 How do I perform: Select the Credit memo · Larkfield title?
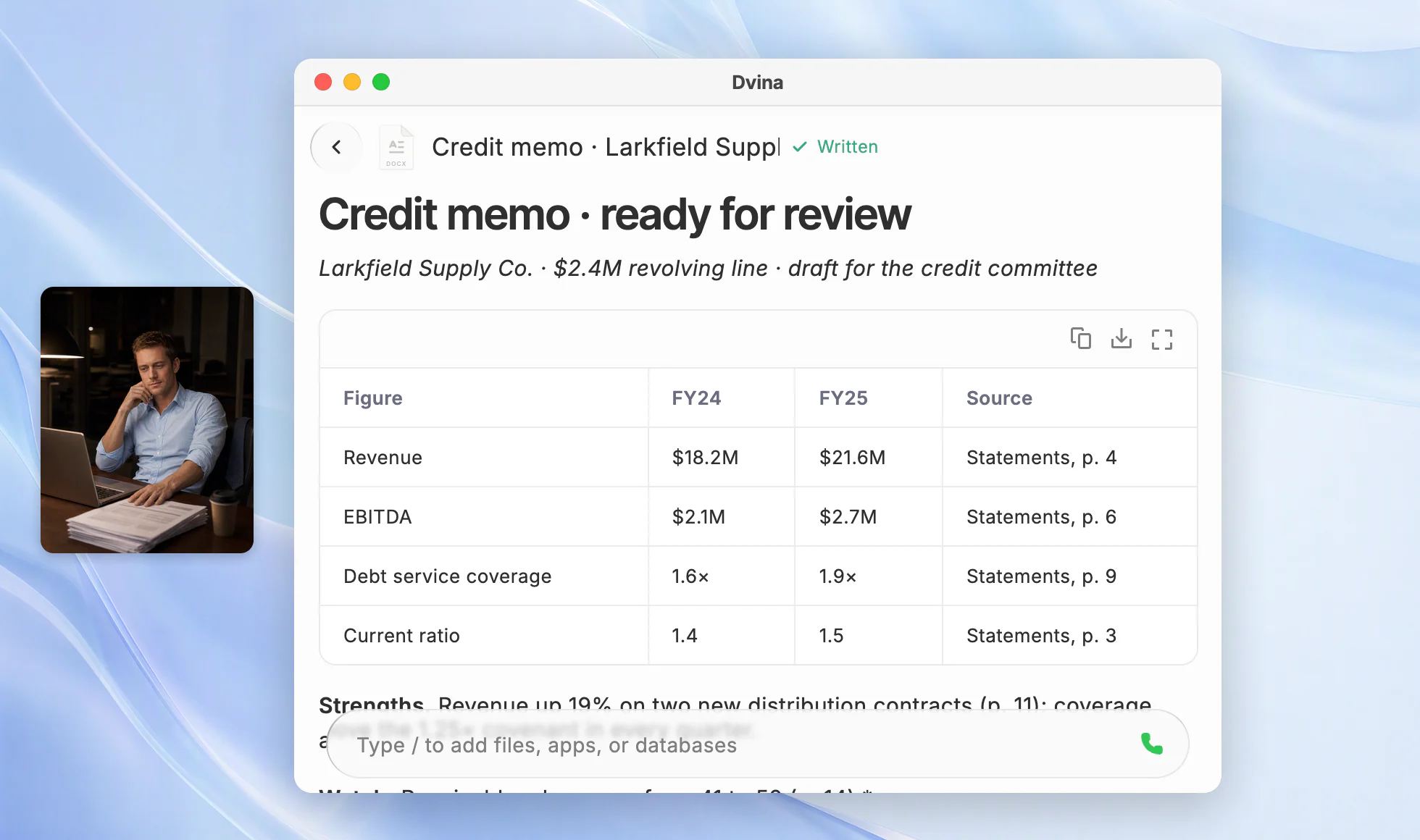tap(606, 147)
